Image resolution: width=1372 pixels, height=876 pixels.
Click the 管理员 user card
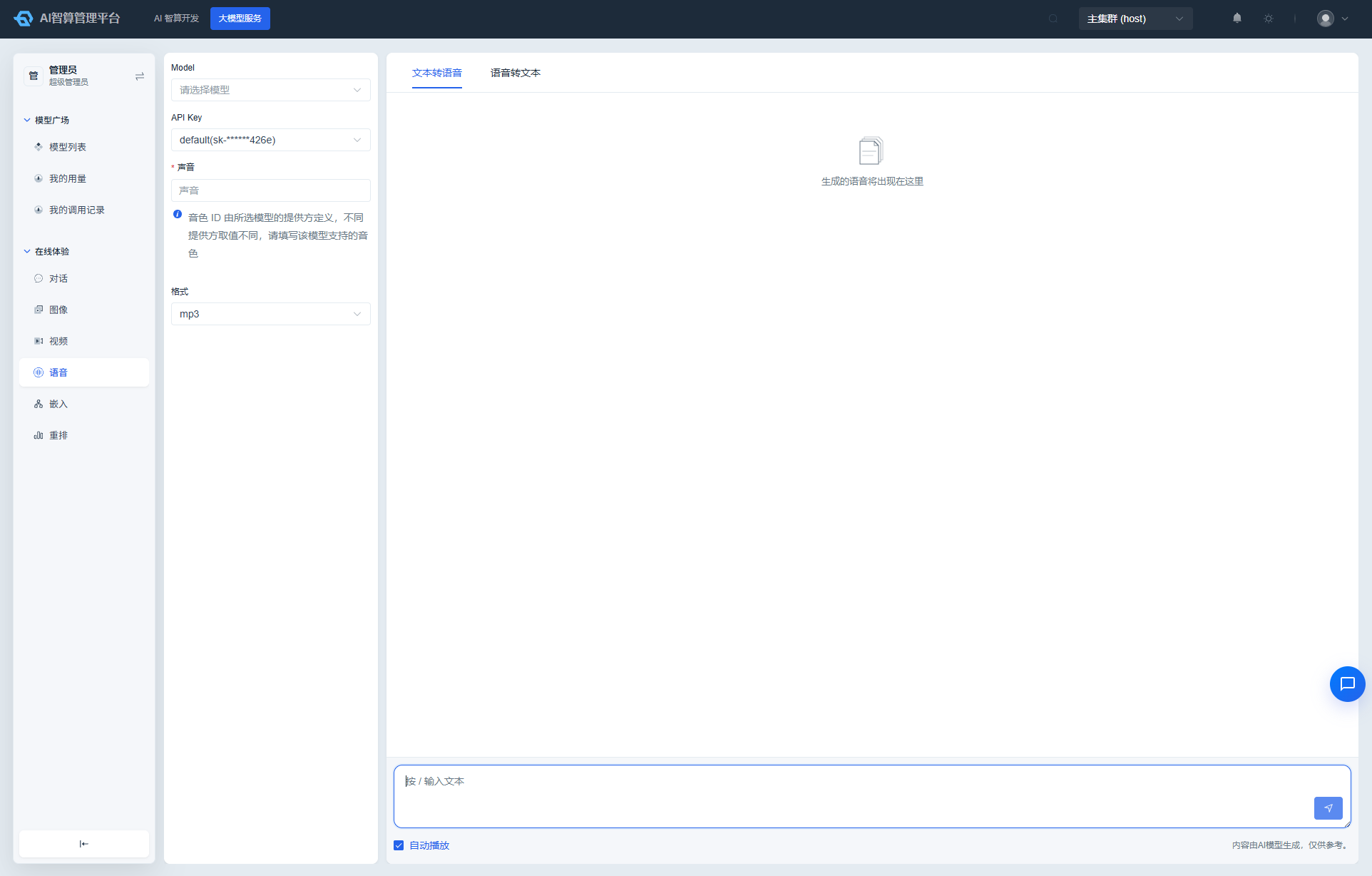(84, 76)
